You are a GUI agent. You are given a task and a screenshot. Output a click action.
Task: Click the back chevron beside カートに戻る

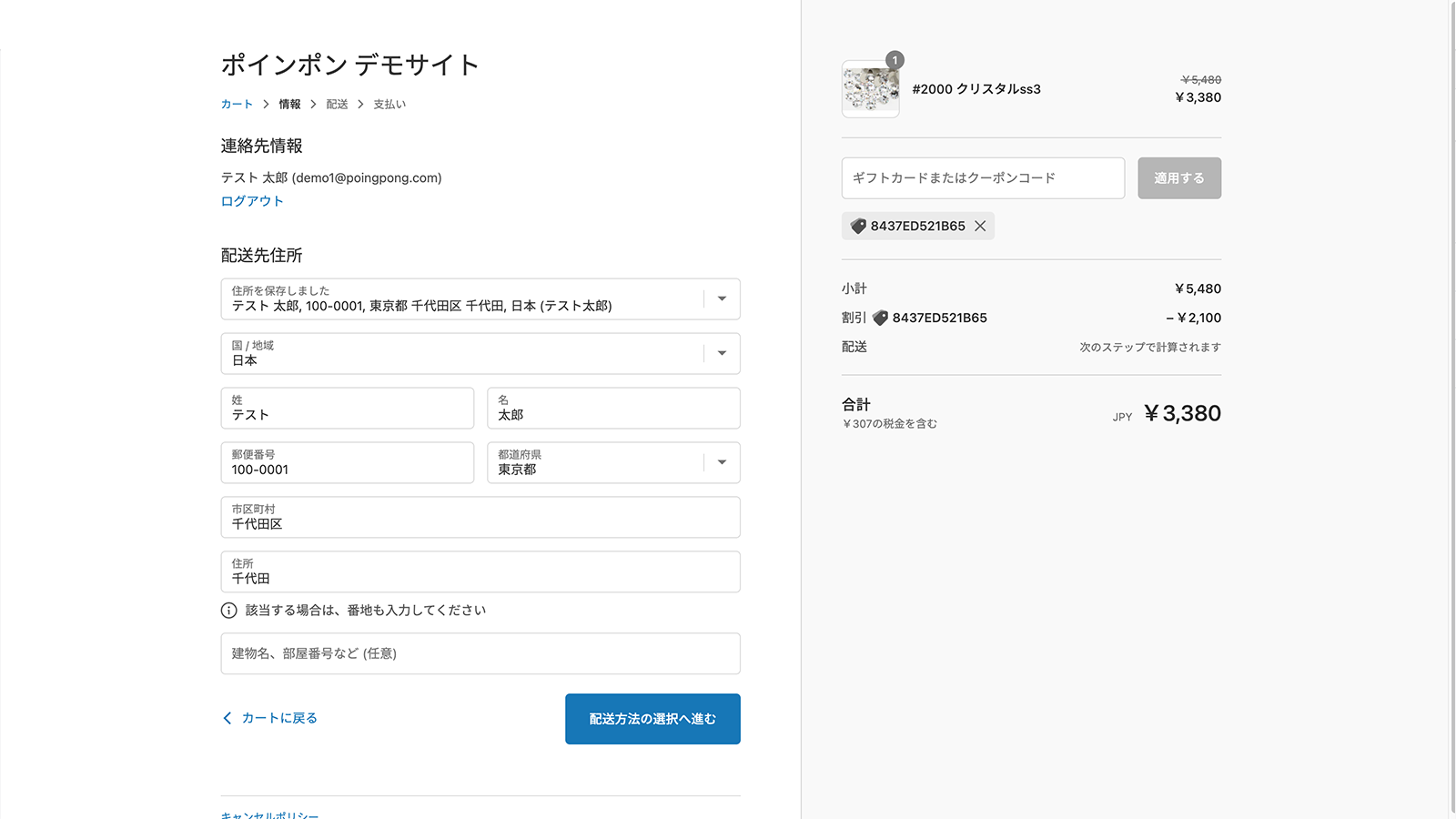227,718
